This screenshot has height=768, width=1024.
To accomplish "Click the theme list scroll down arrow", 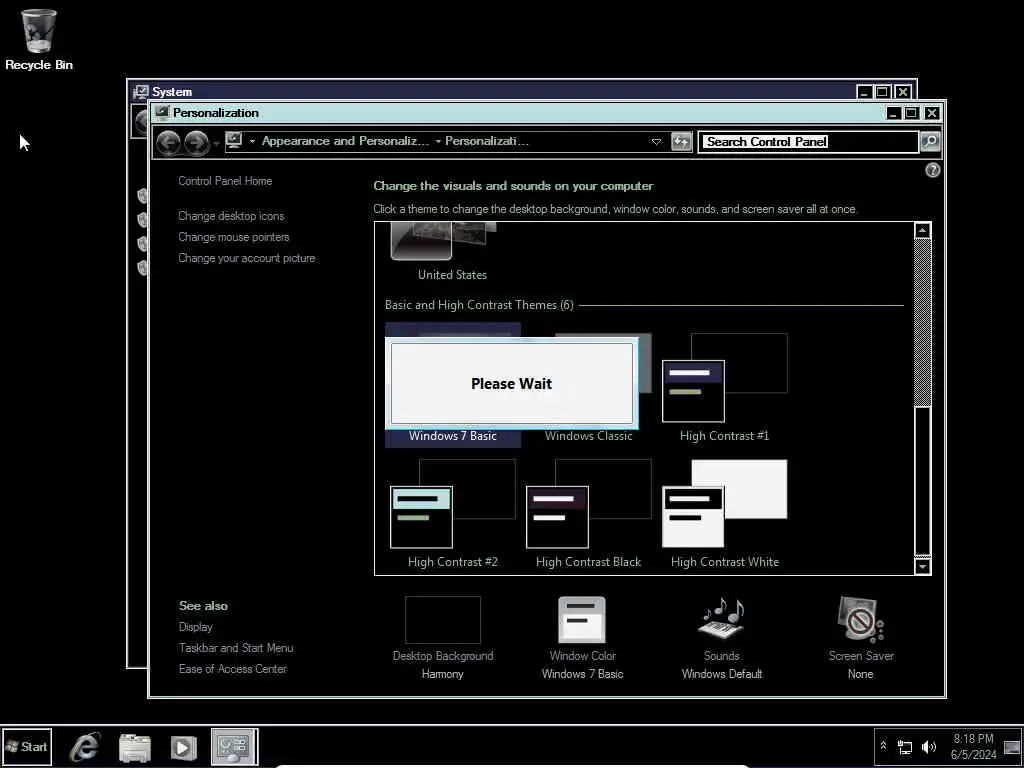I will pyautogui.click(x=922, y=566).
